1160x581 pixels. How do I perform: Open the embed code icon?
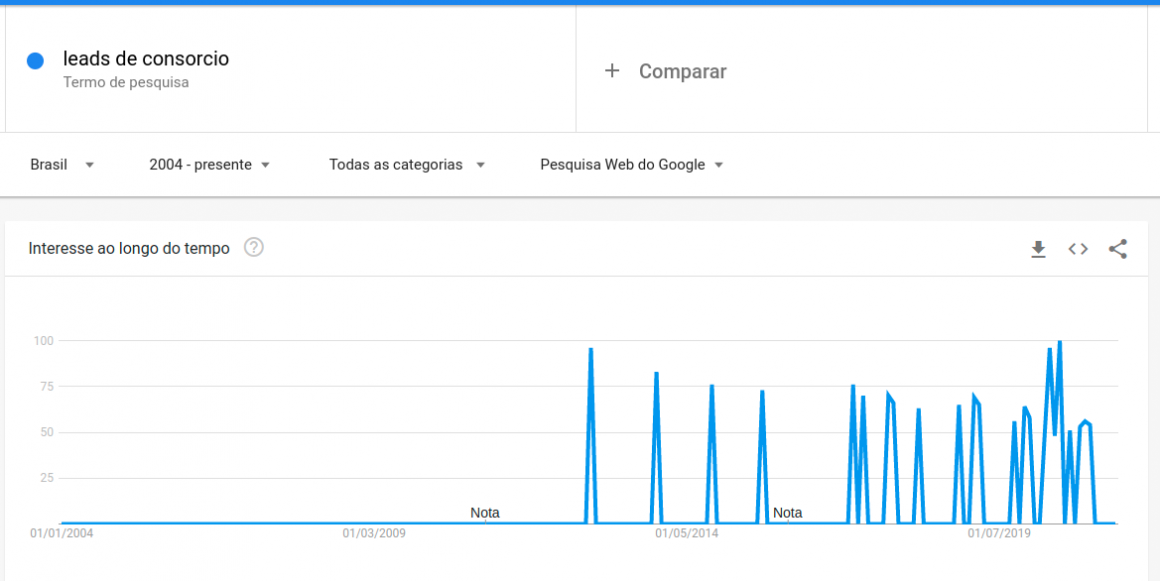(x=1078, y=249)
